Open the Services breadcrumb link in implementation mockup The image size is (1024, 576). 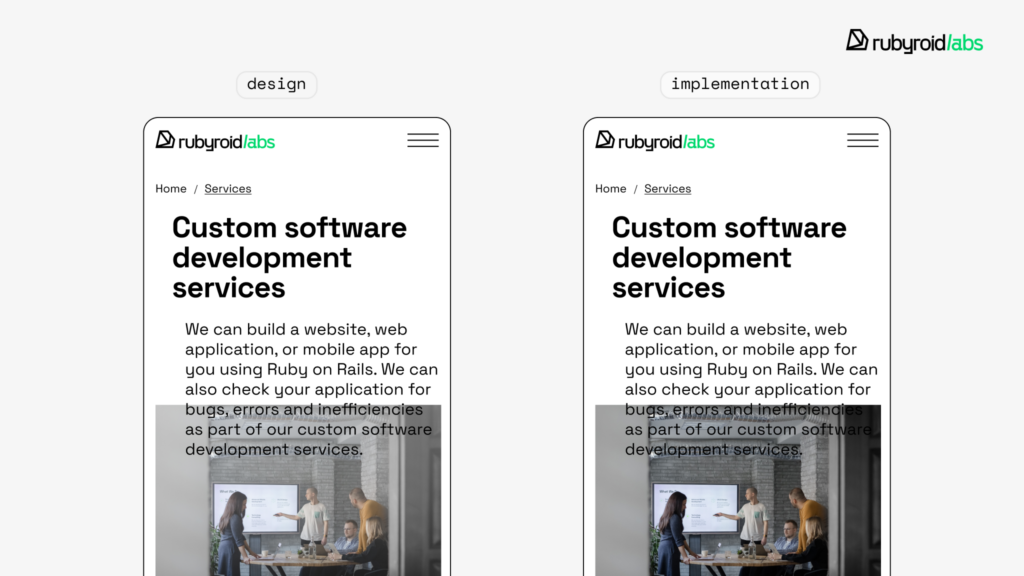click(x=667, y=189)
